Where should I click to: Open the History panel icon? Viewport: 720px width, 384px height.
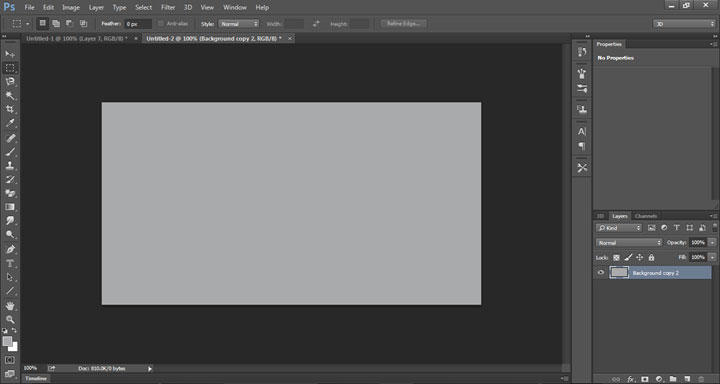pyautogui.click(x=582, y=52)
